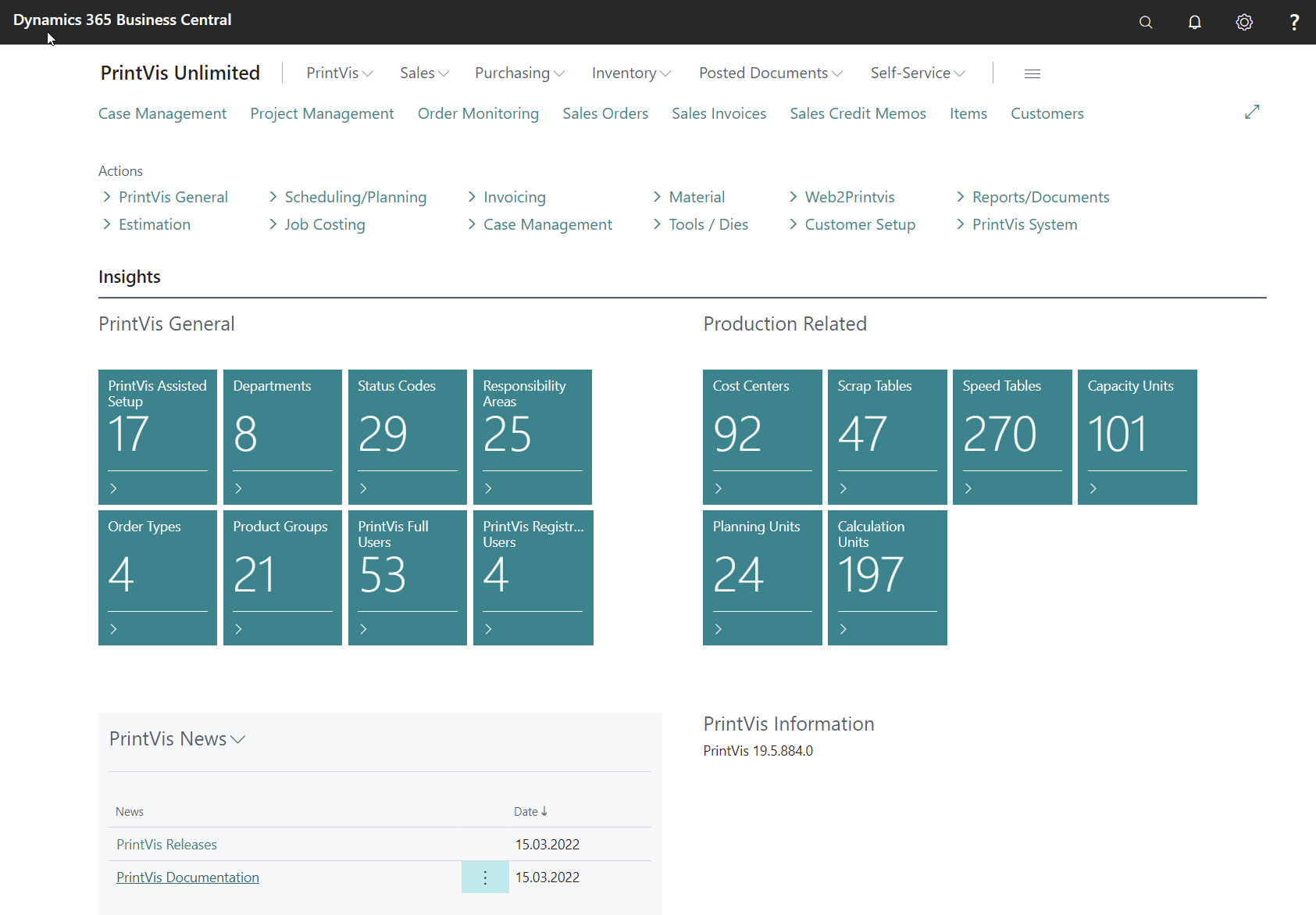Toggle the expand page arrows icon
Screen dimensions: 1316x915
[1252, 112]
